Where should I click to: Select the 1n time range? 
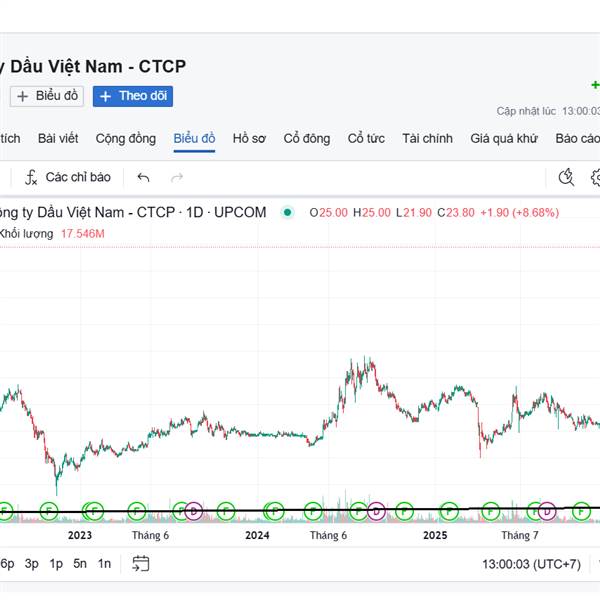coord(104,563)
